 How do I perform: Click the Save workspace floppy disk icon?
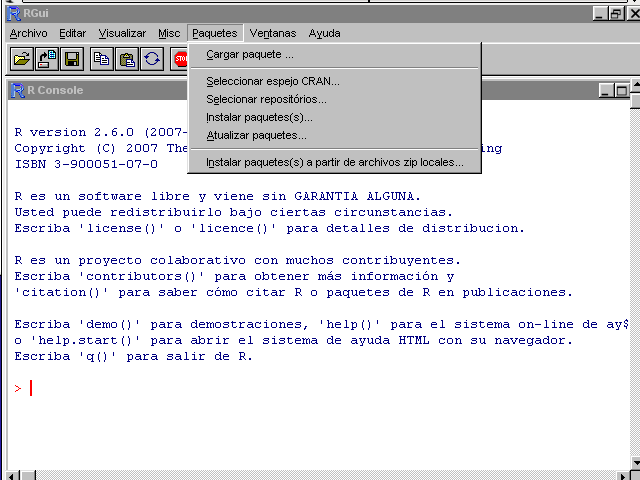(x=72, y=59)
